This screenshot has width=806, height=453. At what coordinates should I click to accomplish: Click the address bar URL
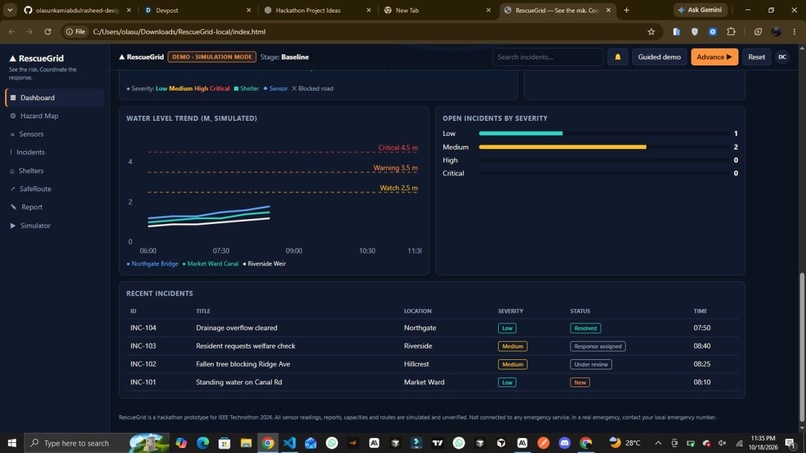click(179, 32)
